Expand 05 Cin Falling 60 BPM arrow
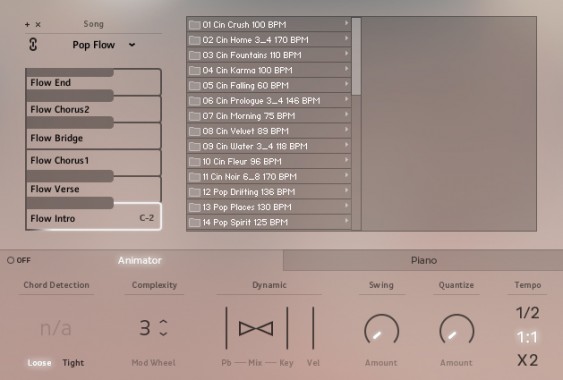 click(346, 84)
